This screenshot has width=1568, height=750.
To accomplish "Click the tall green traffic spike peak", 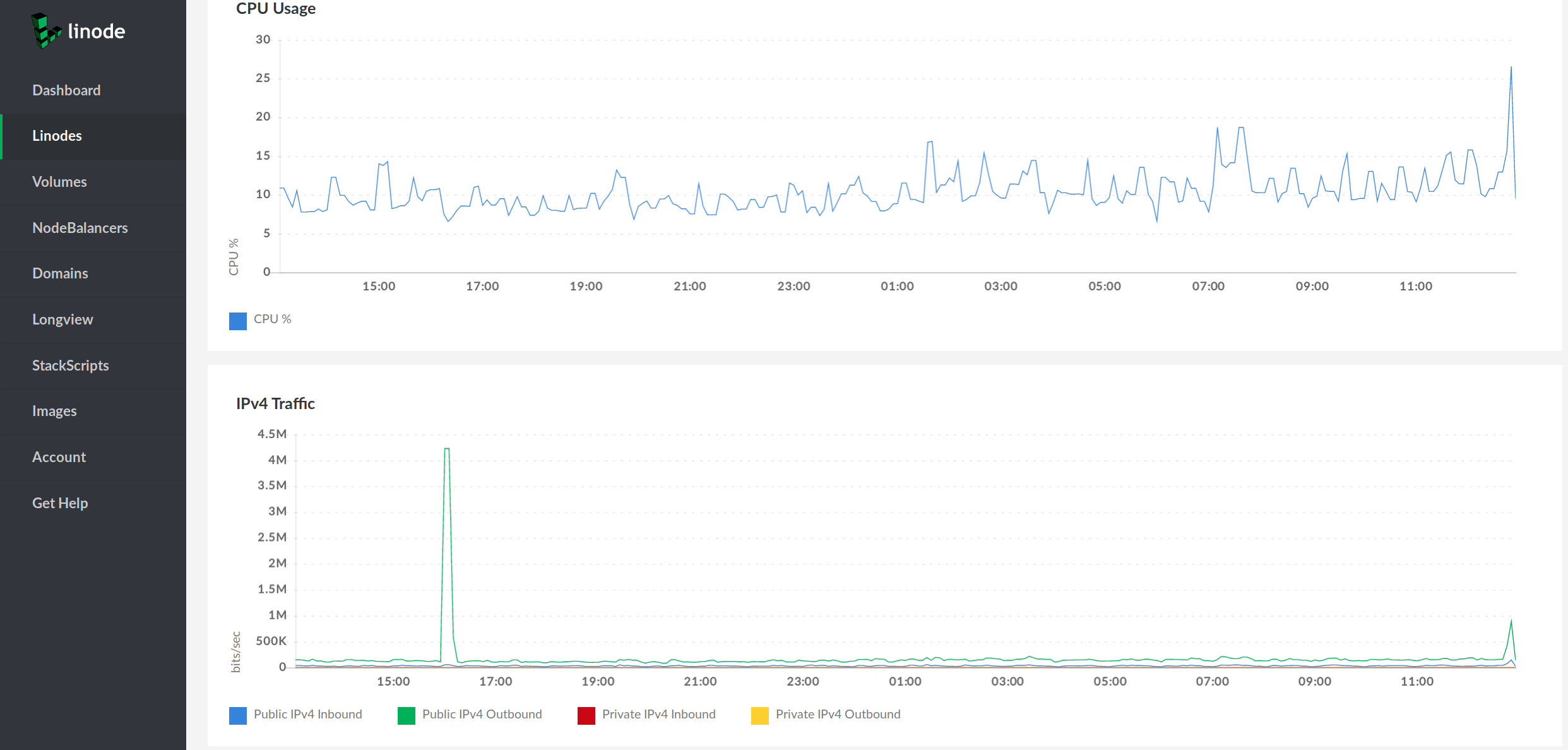I will pyautogui.click(x=447, y=449).
